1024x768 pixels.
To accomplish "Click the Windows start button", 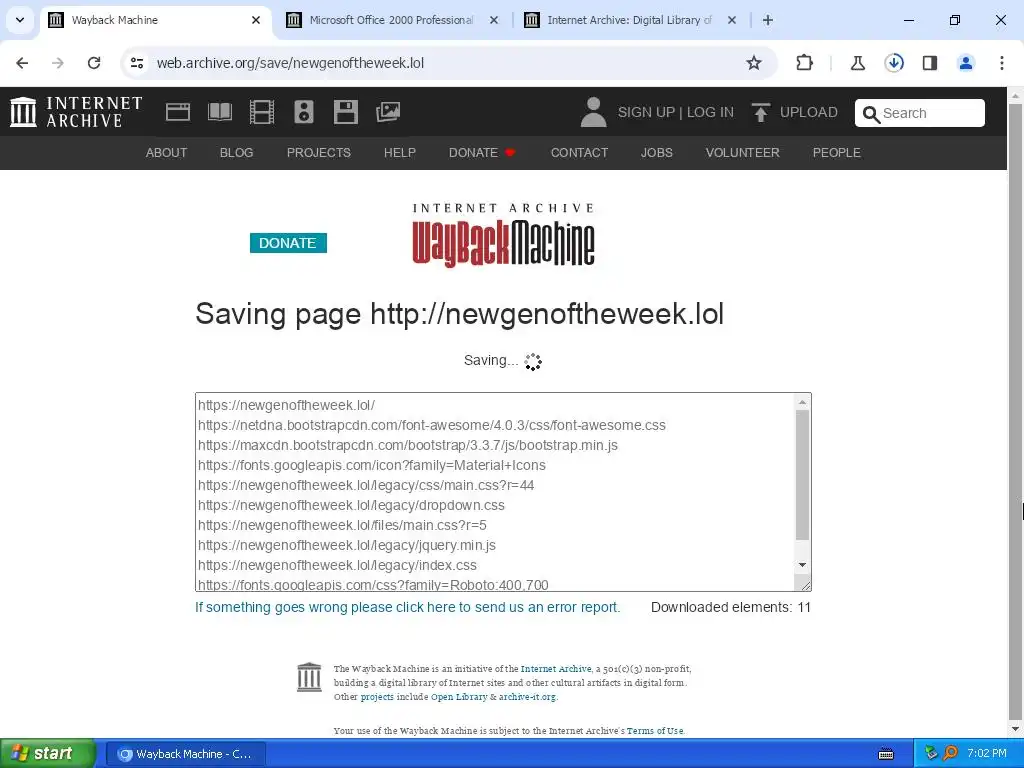I will (x=48, y=754).
